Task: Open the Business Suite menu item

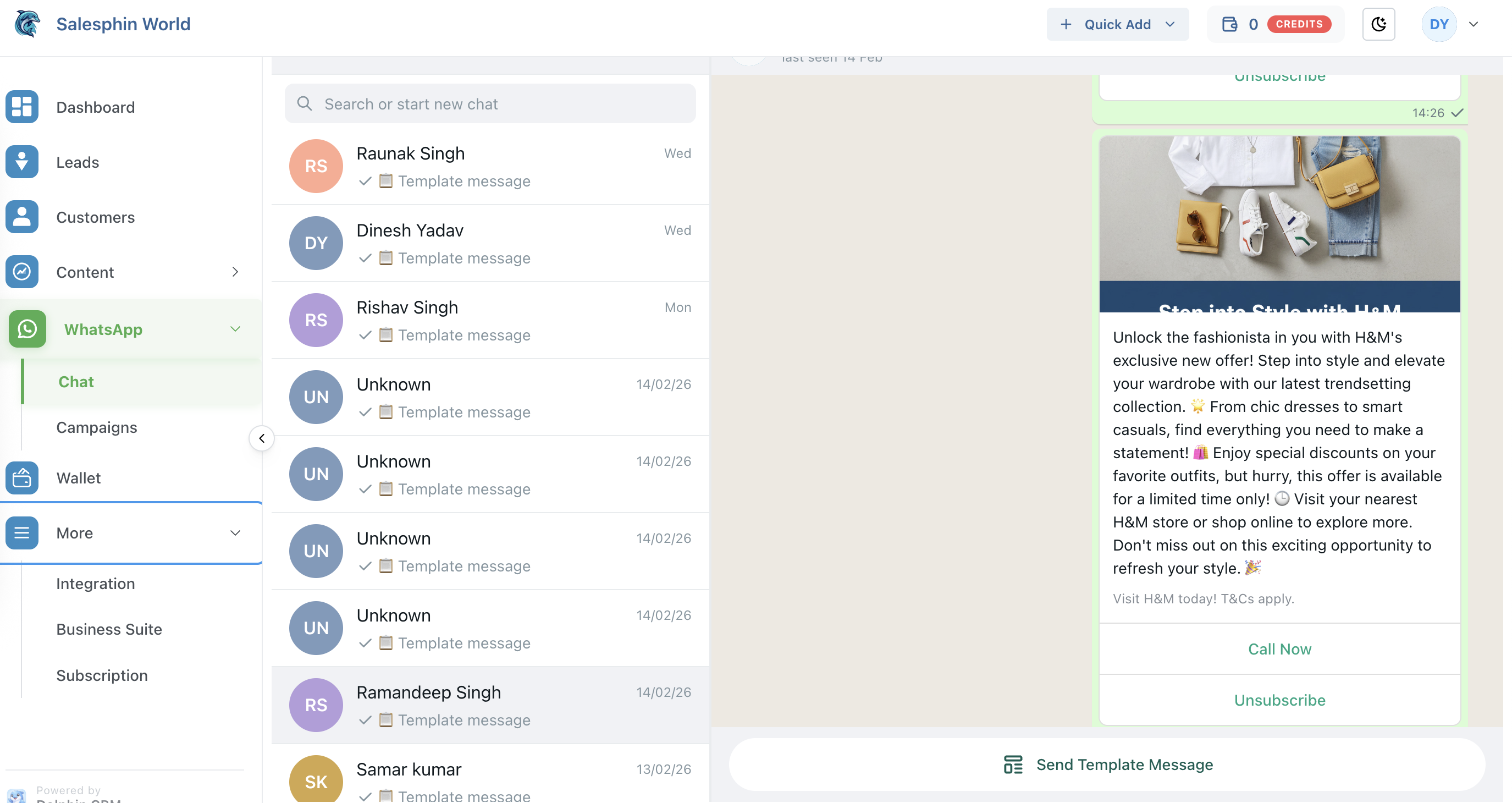Action: (x=108, y=629)
